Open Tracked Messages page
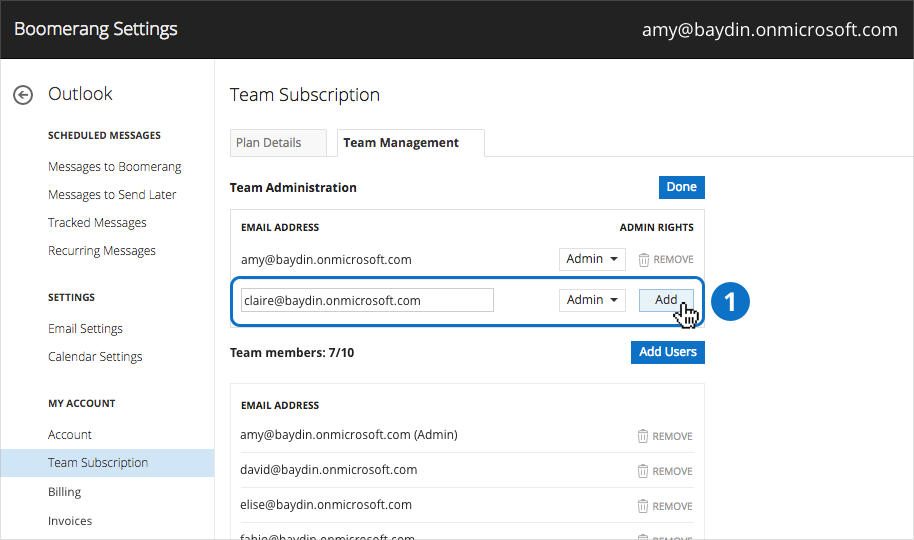Viewport: 914px width, 540px height. (x=97, y=223)
